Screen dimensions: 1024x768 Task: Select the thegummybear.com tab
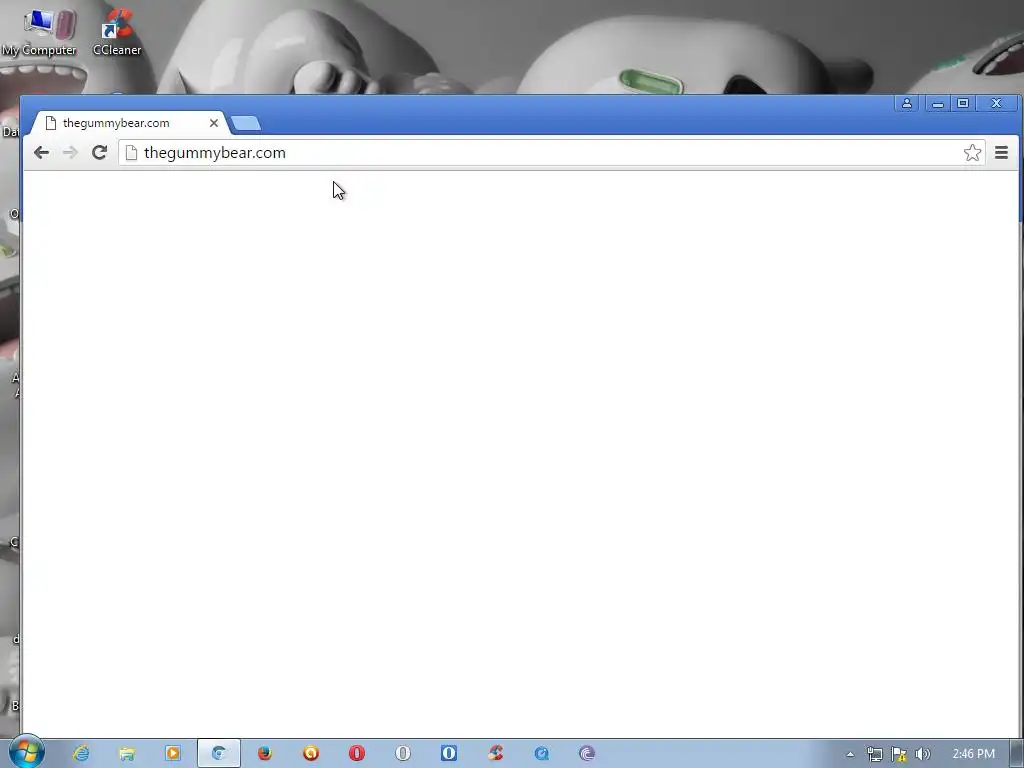129,123
